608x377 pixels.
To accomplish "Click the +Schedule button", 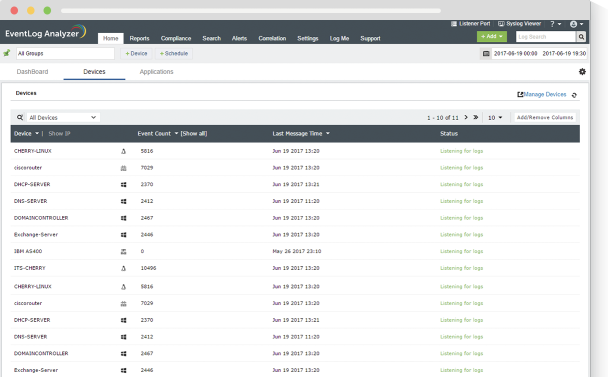I will pyautogui.click(x=174, y=54).
